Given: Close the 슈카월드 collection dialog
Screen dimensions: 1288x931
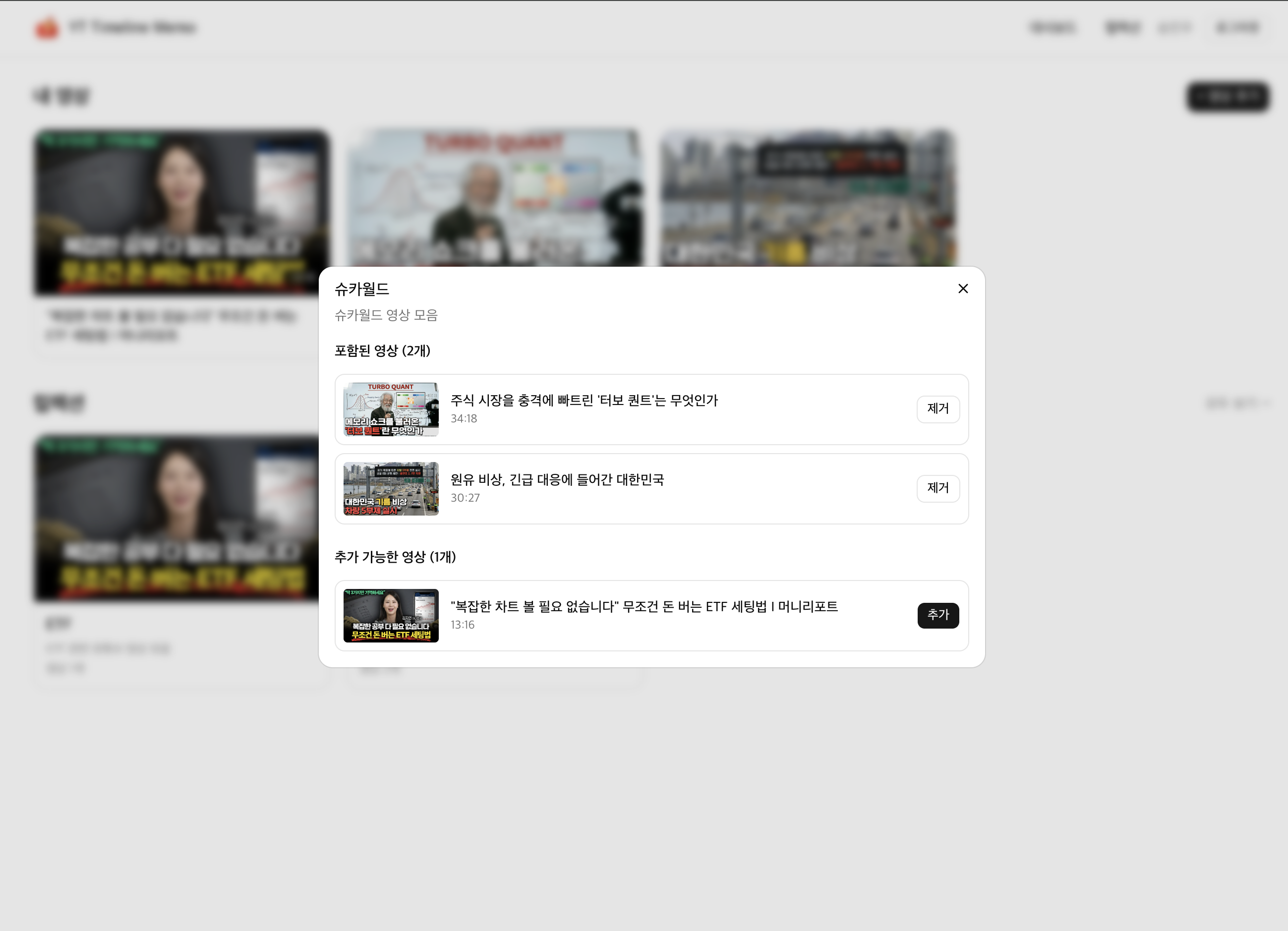Looking at the screenshot, I should [963, 289].
